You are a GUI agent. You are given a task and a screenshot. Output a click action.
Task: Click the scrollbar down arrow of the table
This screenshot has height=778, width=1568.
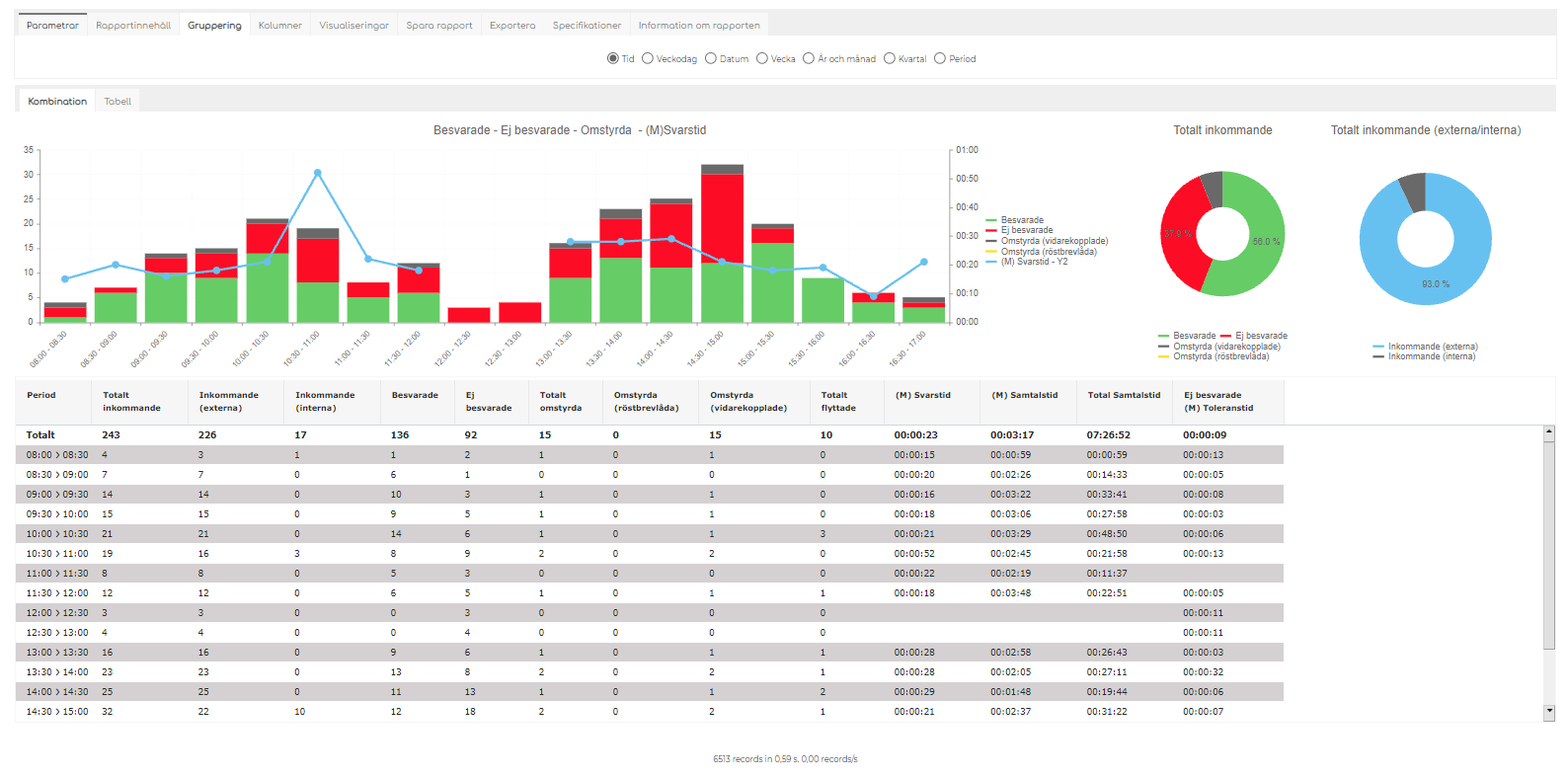tap(1549, 710)
